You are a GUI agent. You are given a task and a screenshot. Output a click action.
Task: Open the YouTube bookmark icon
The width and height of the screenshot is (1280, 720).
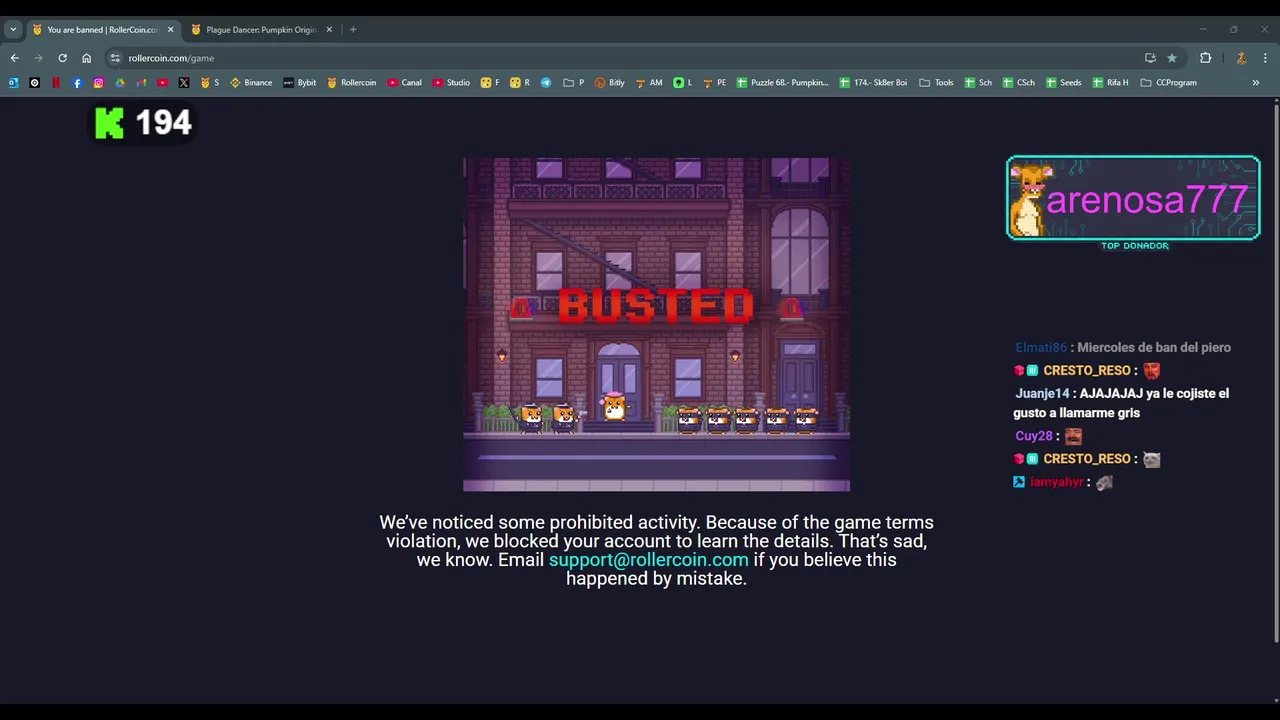tap(163, 83)
